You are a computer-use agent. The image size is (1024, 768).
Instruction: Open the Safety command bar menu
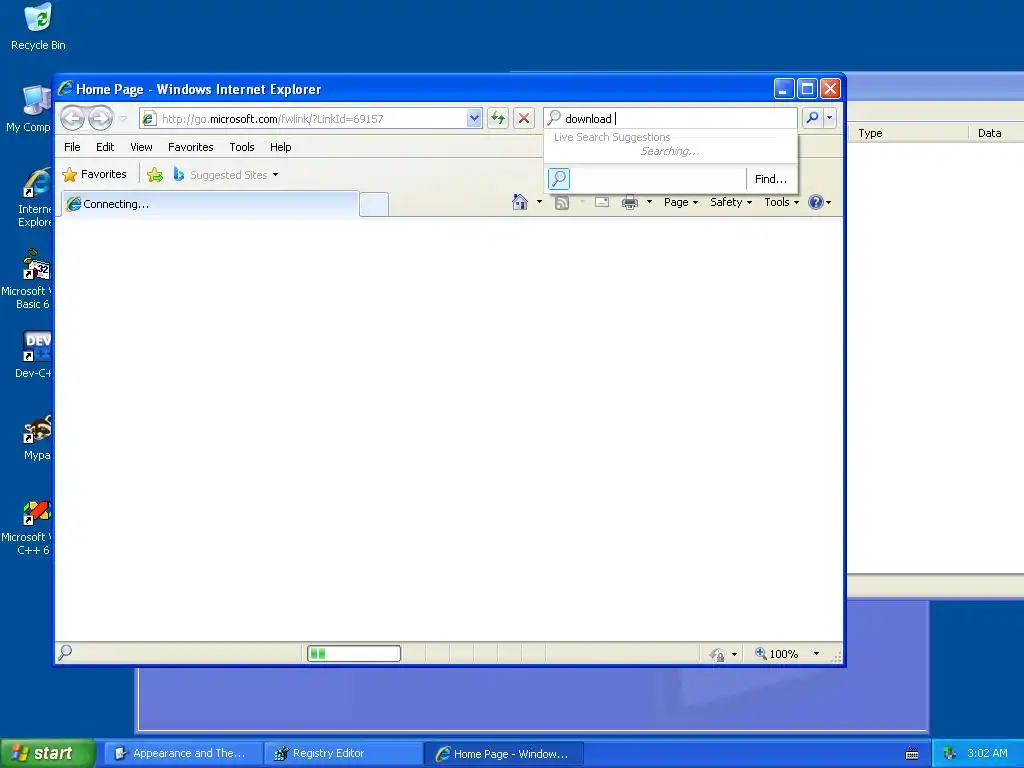[x=731, y=202]
